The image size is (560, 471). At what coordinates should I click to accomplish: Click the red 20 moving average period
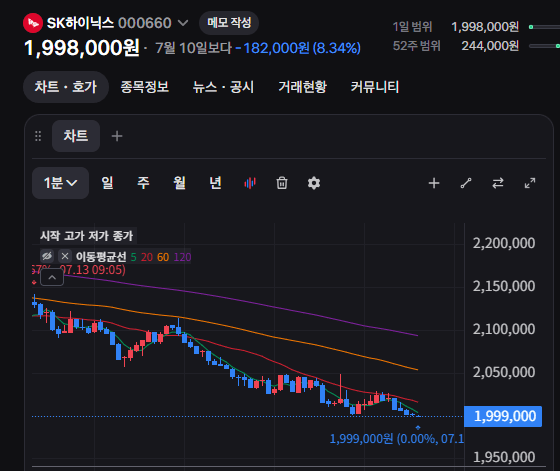147,257
